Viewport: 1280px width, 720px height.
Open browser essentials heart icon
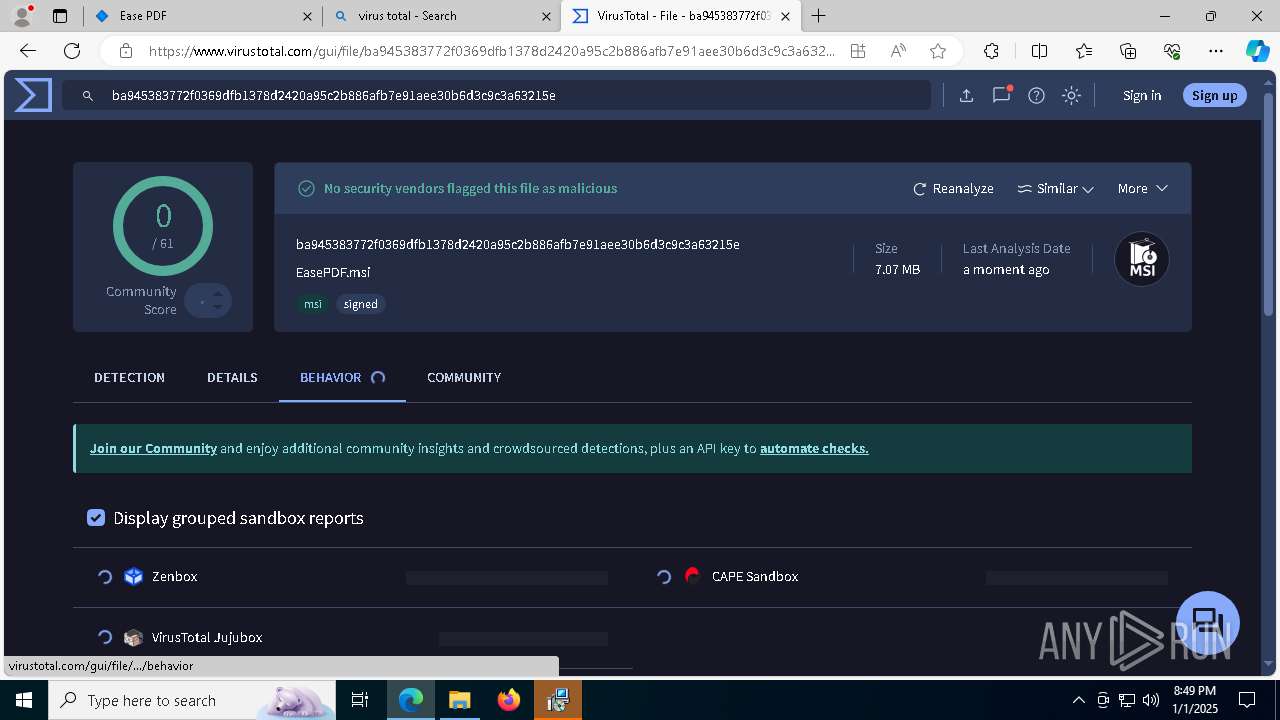coord(1172,51)
